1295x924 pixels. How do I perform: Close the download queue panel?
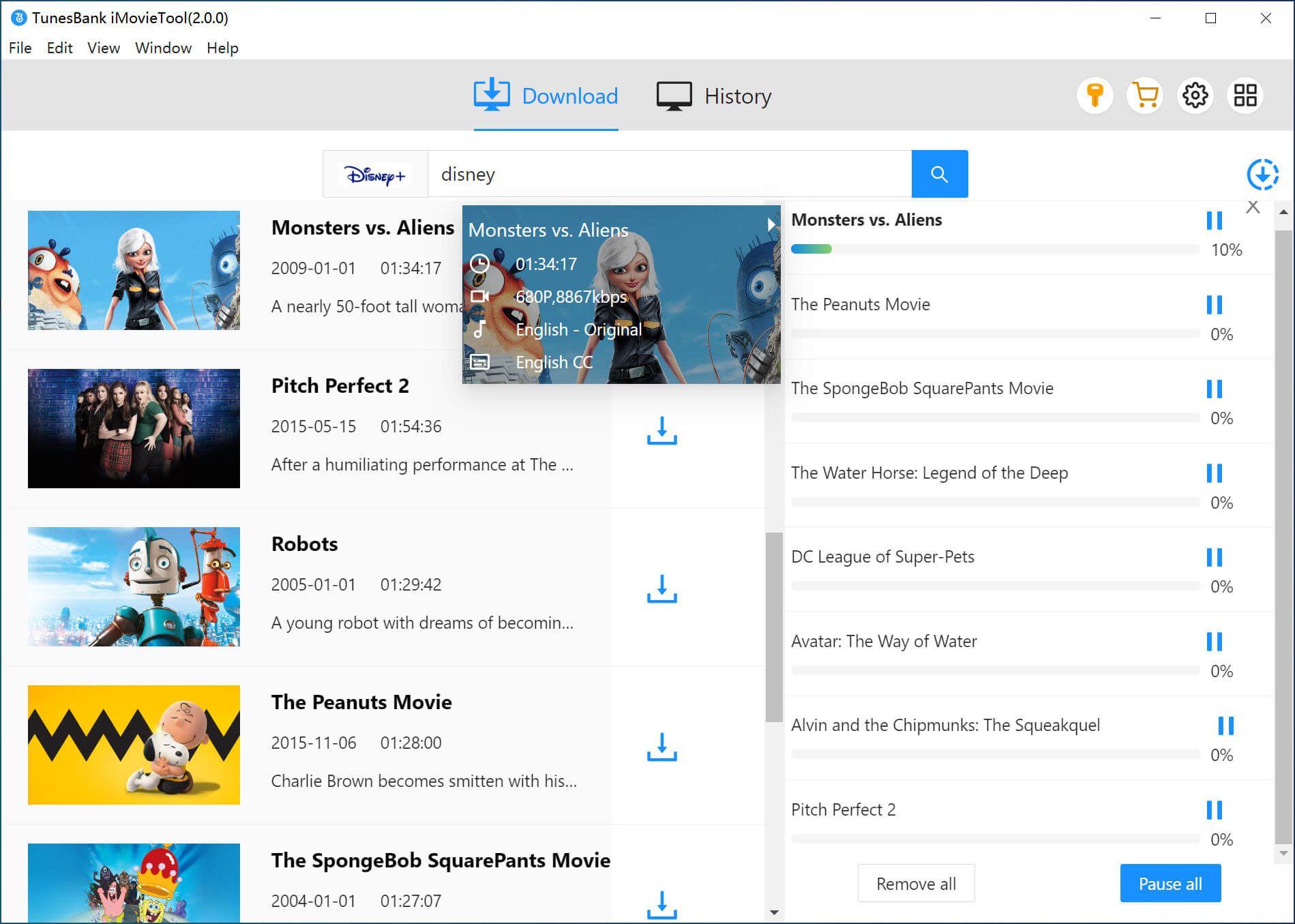pos(1253,207)
